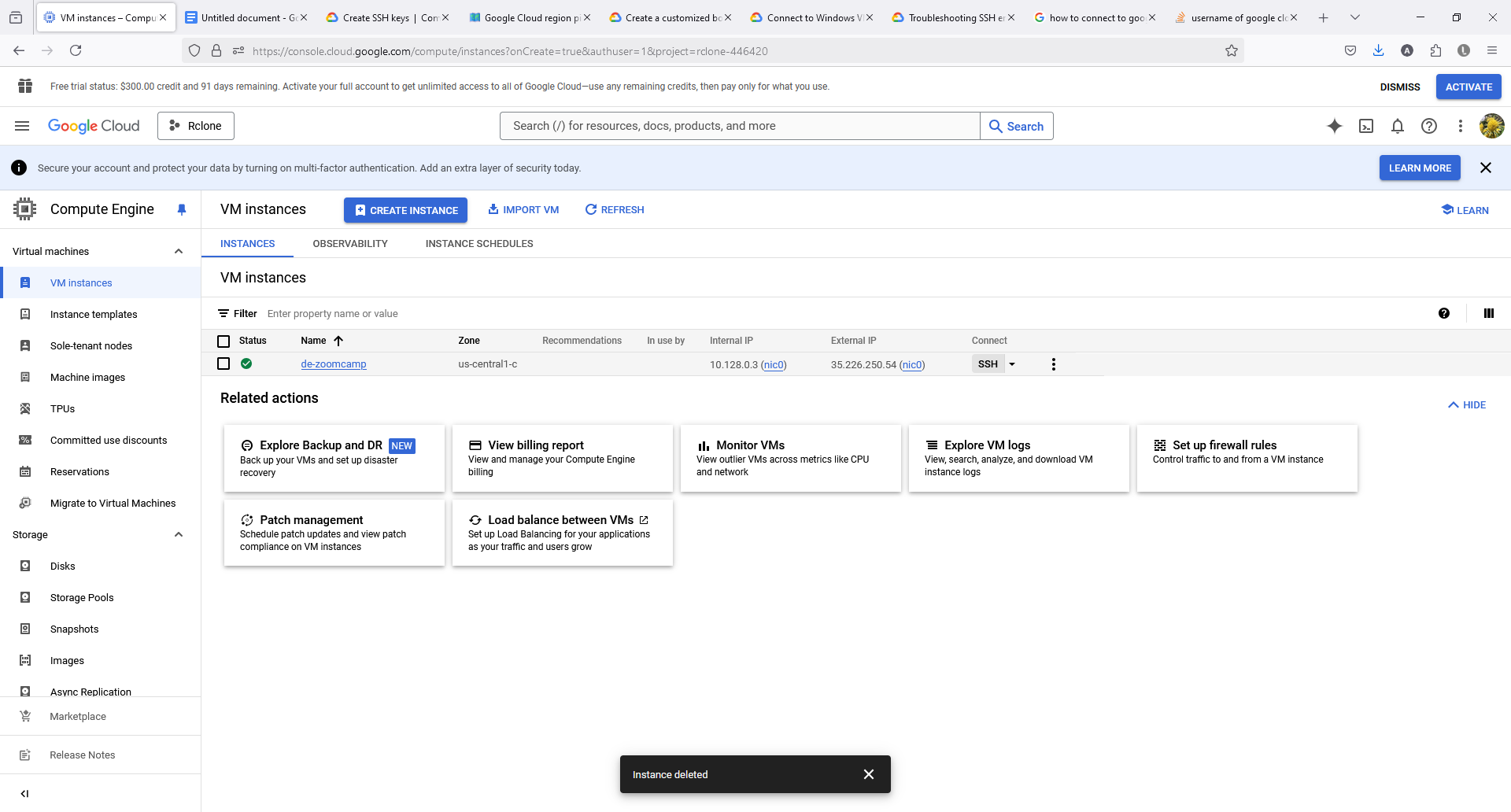
Task: Open the Firefox application menu
Action: (1492, 51)
